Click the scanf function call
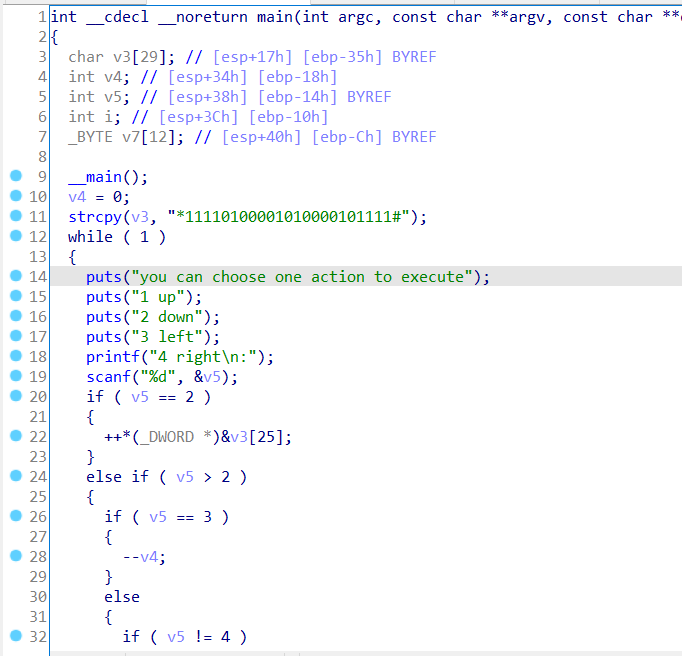 click(x=109, y=377)
